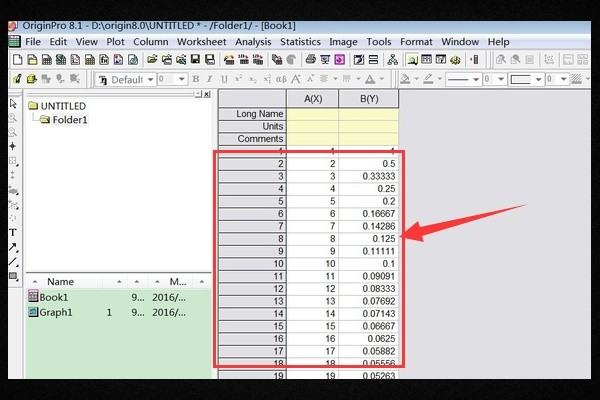Image resolution: width=600 pixels, height=400 pixels.
Task: Open the text alignment dropdown arrow
Action: point(335,79)
